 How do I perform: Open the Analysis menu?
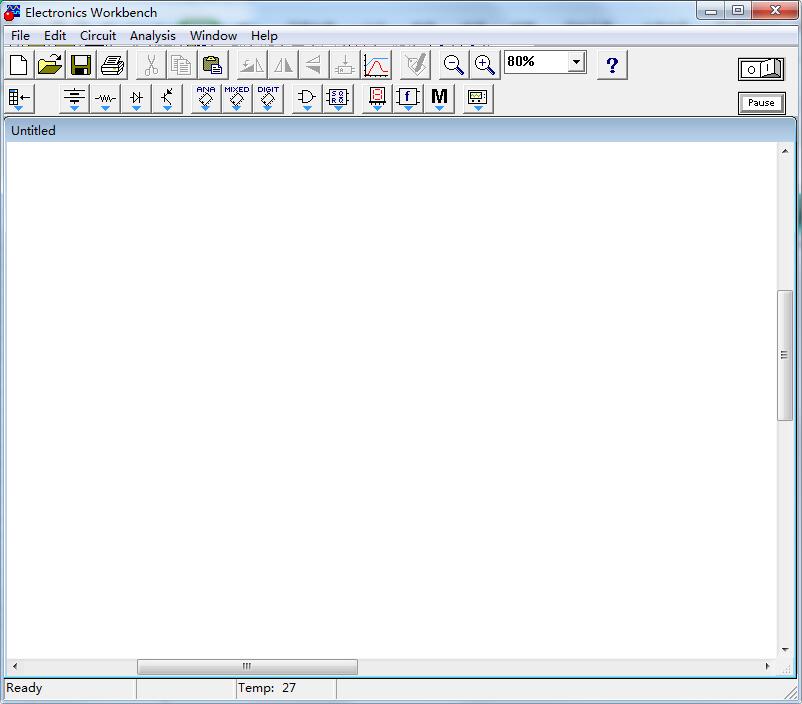click(x=153, y=36)
